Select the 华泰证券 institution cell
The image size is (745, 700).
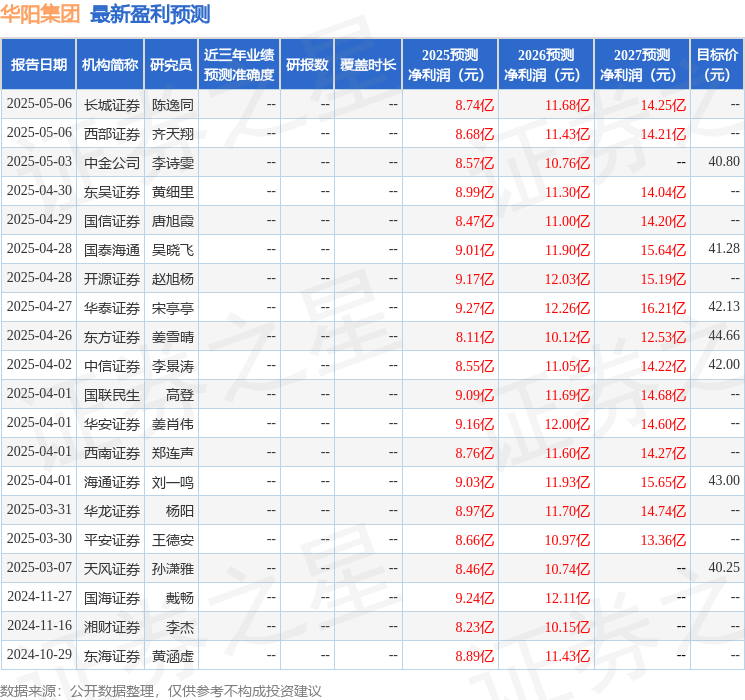pos(112,308)
